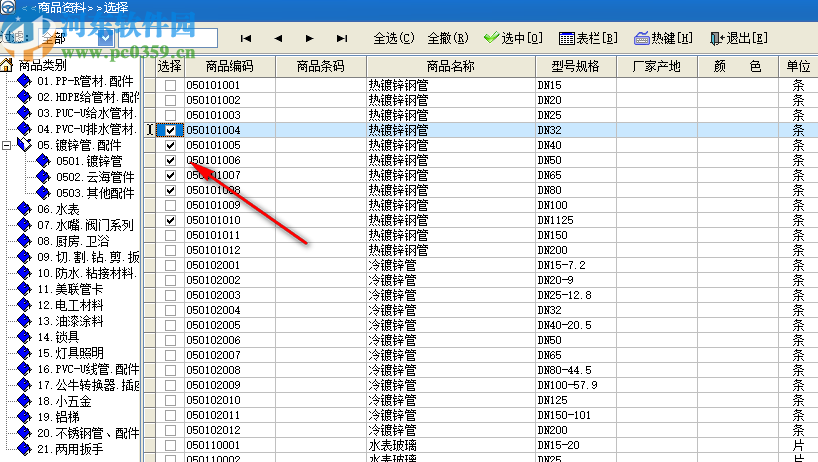Uncheck the box for 050101006
Viewport: 818px width, 462px height.
(x=171, y=160)
